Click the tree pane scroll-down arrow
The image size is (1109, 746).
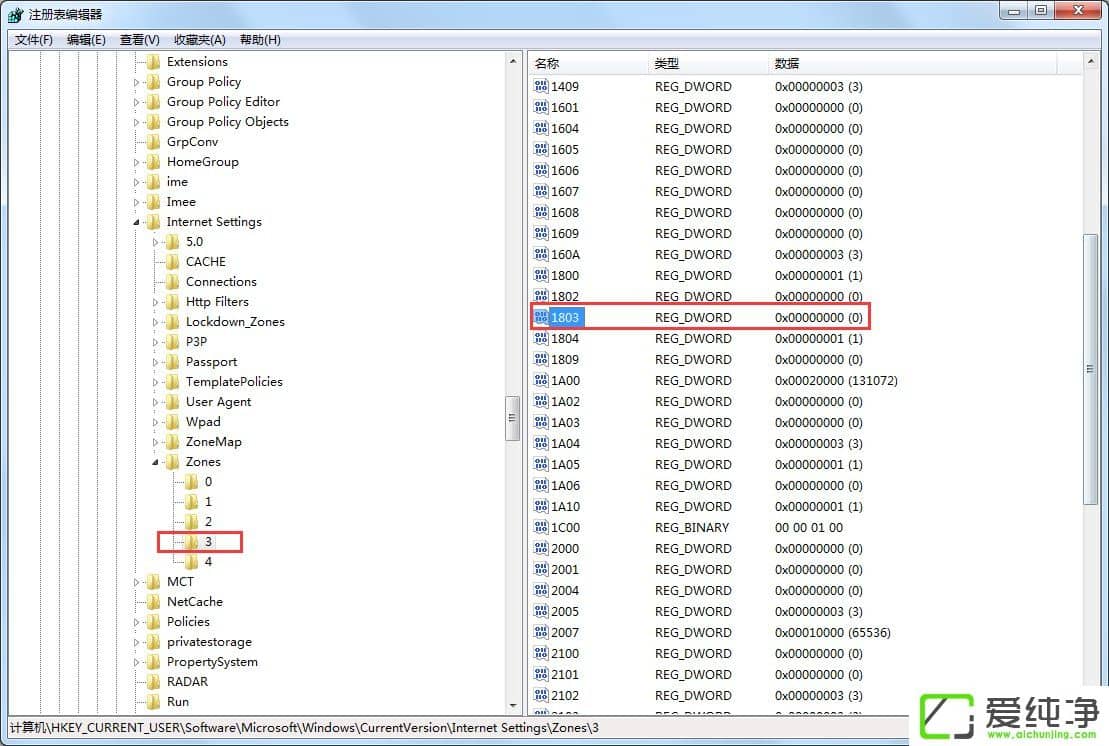point(513,706)
